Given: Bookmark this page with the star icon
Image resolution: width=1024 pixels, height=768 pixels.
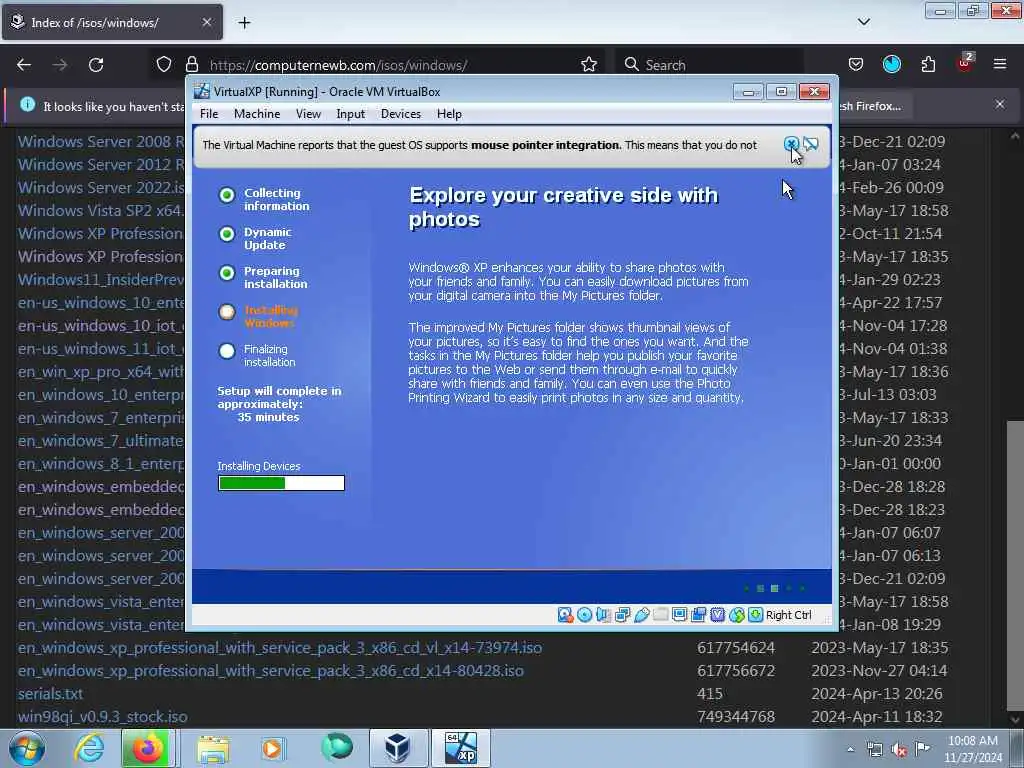Looking at the screenshot, I should point(588,64).
